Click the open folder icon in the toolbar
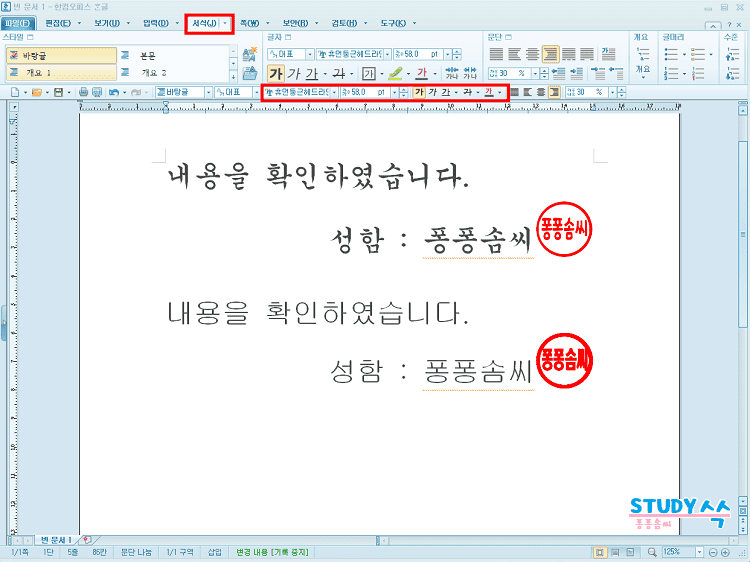750x562 pixels. (x=37, y=92)
